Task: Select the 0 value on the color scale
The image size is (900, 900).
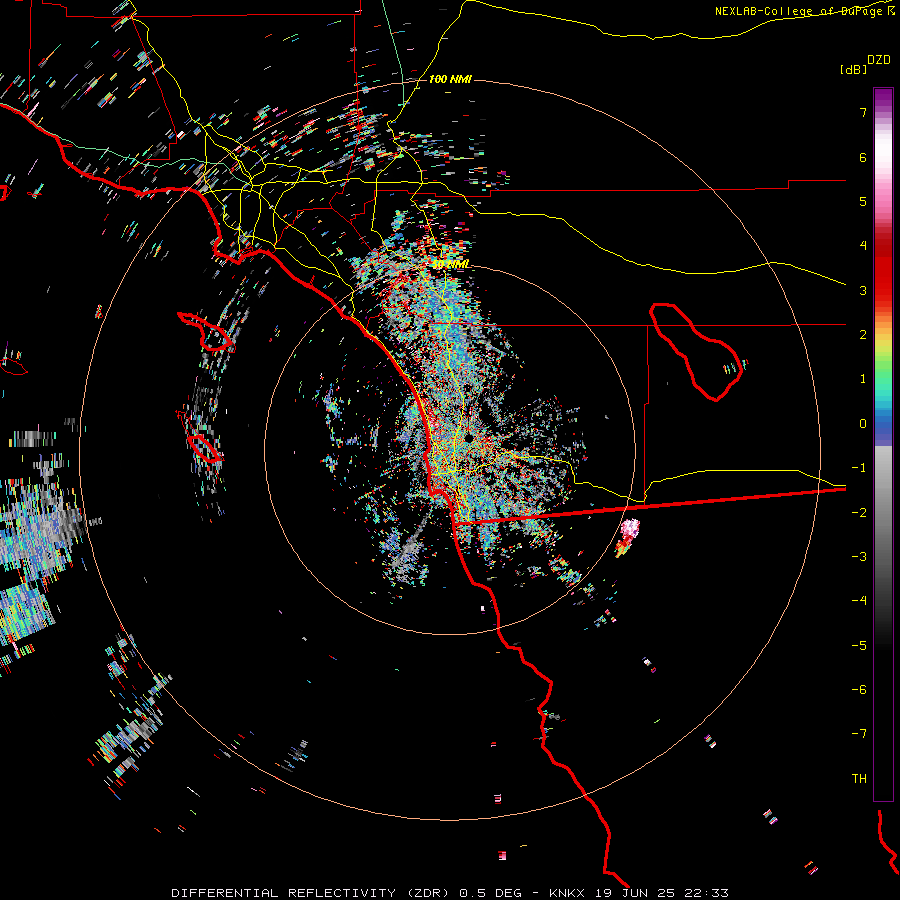Action: pyautogui.click(x=863, y=424)
